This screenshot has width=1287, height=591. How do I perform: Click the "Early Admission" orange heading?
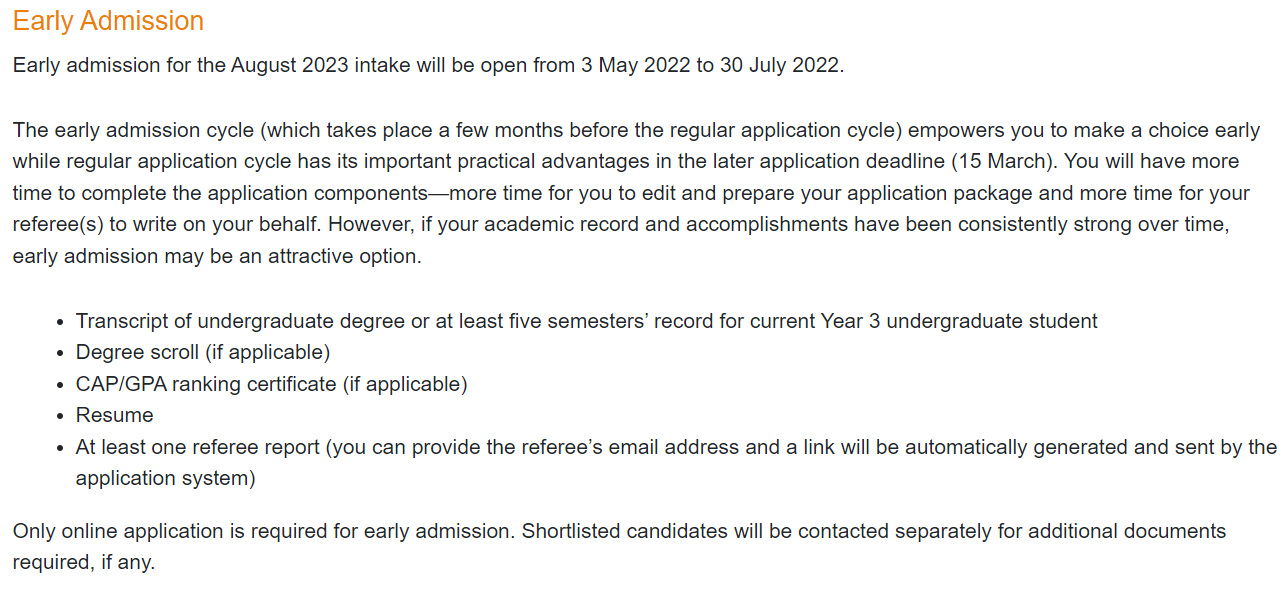point(108,21)
